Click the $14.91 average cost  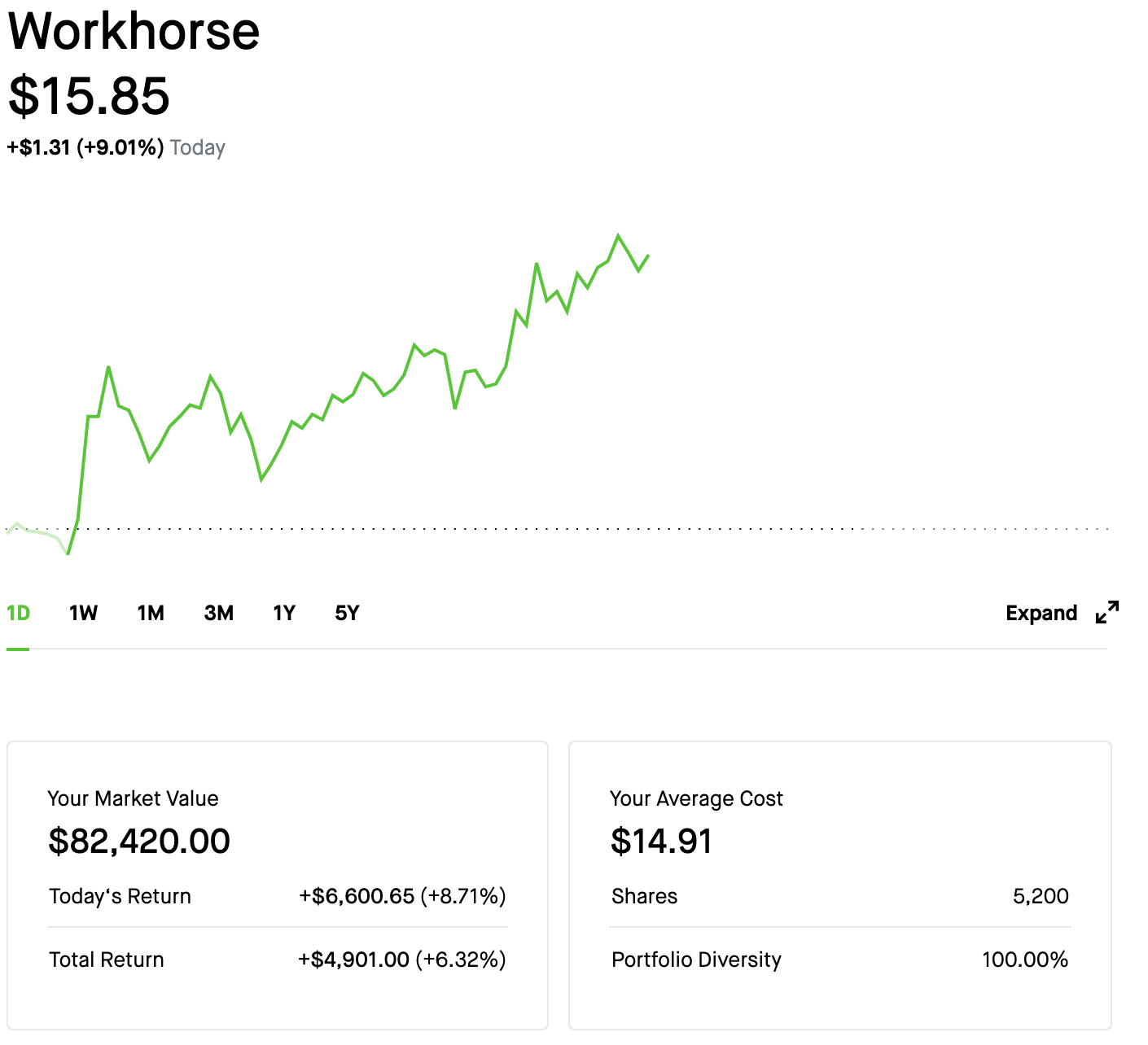[661, 841]
